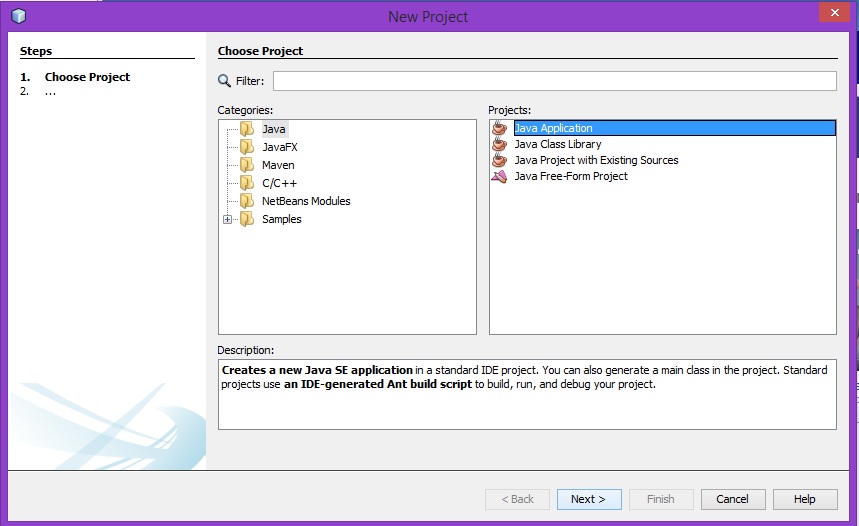Open the Help button

(804, 499)
